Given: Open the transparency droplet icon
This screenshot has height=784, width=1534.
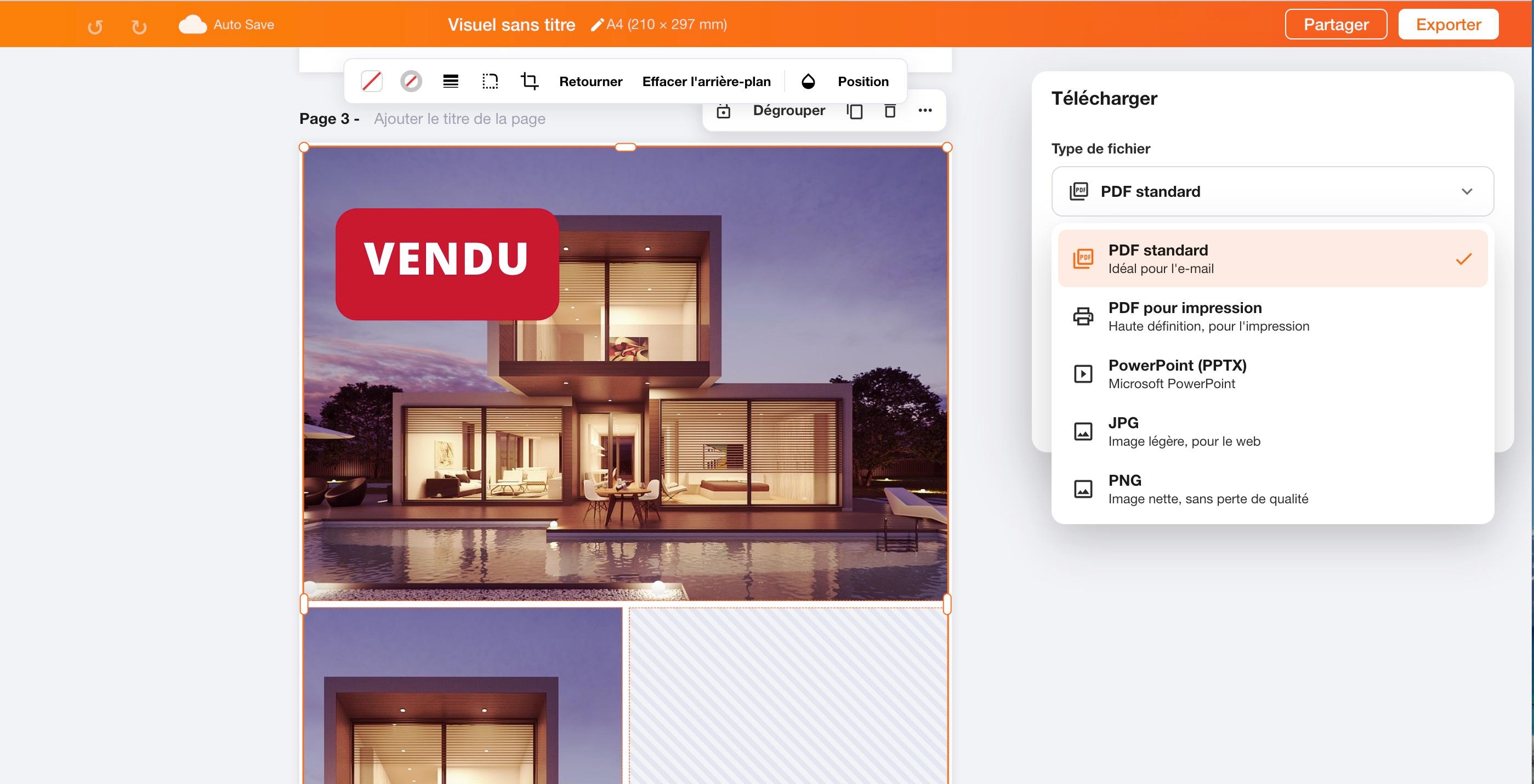Looking at the screenshot, I should tap(808, 82).
